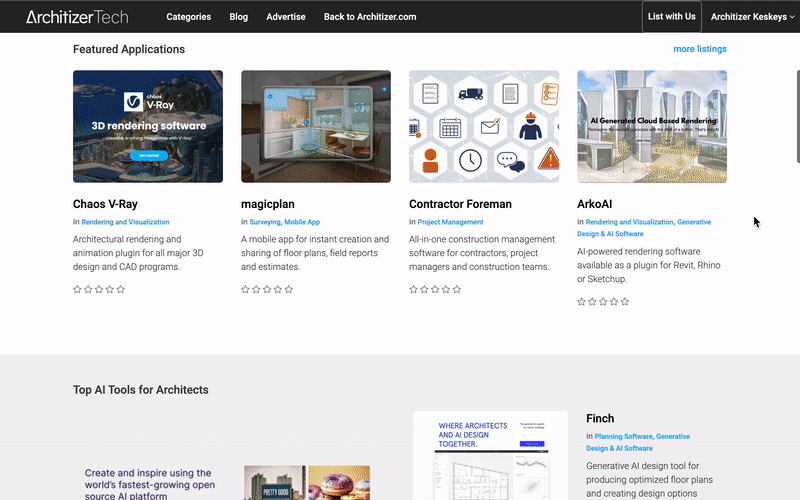
Task: Rate Contractor Foreman two stars
Action: pyautogui.click(x=424, y=289)
